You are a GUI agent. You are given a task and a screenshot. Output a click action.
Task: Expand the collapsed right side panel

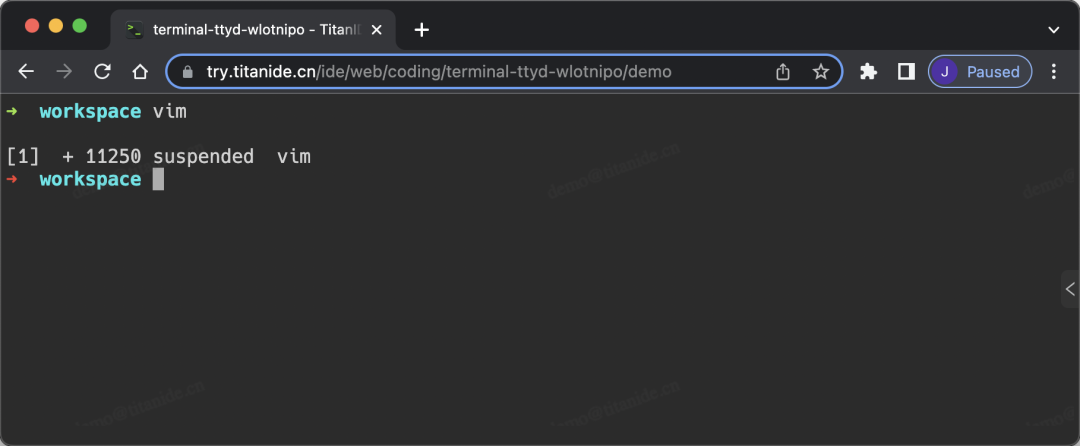coord(1070,289)
